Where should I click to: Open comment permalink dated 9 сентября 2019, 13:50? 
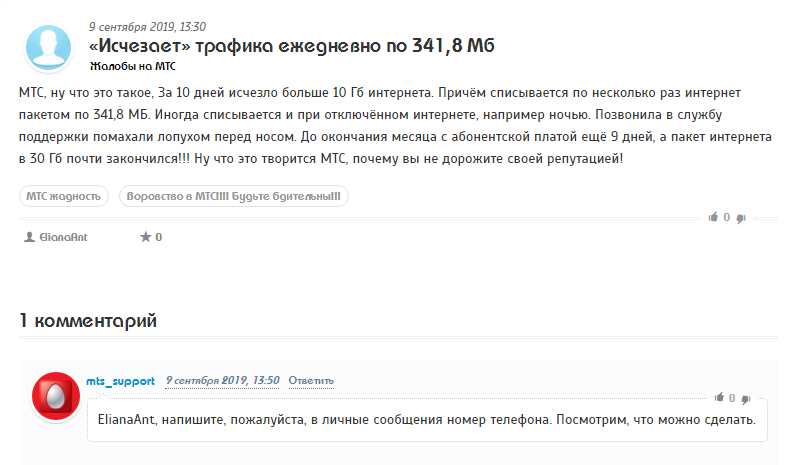(223, 381)
